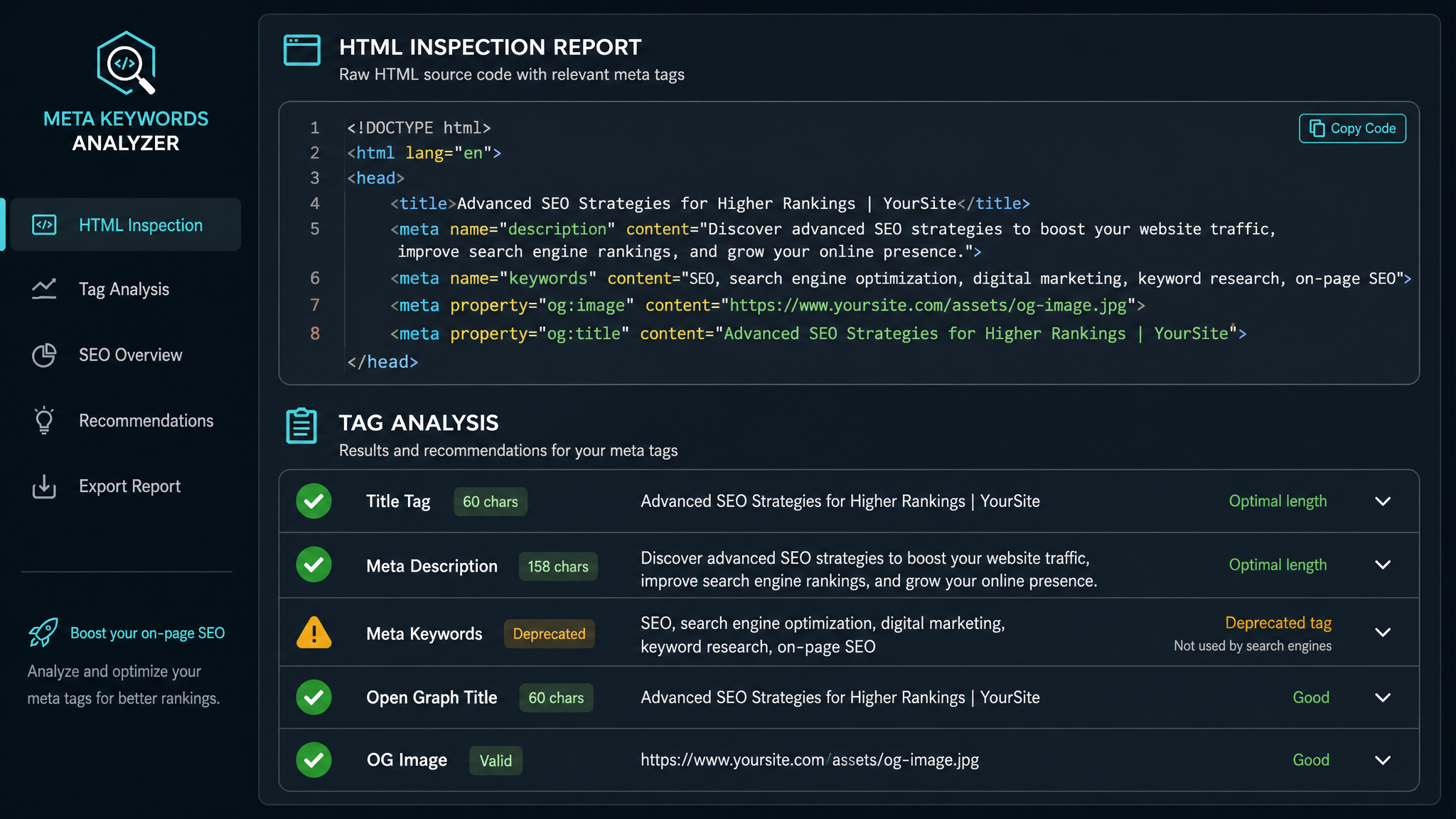This screenshot has width=1456, height=819.
Task: Click the OG Image label
Action: [407, 760]
